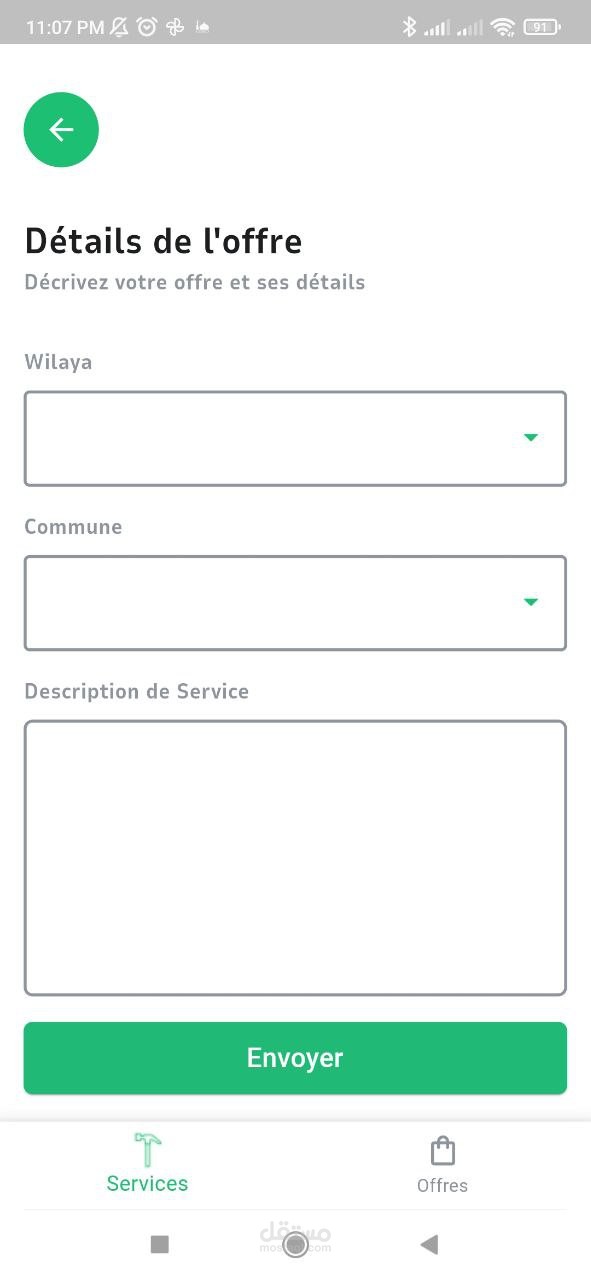Tap the hammer Services icon
591x1280 pixels.
(147, 1149)
